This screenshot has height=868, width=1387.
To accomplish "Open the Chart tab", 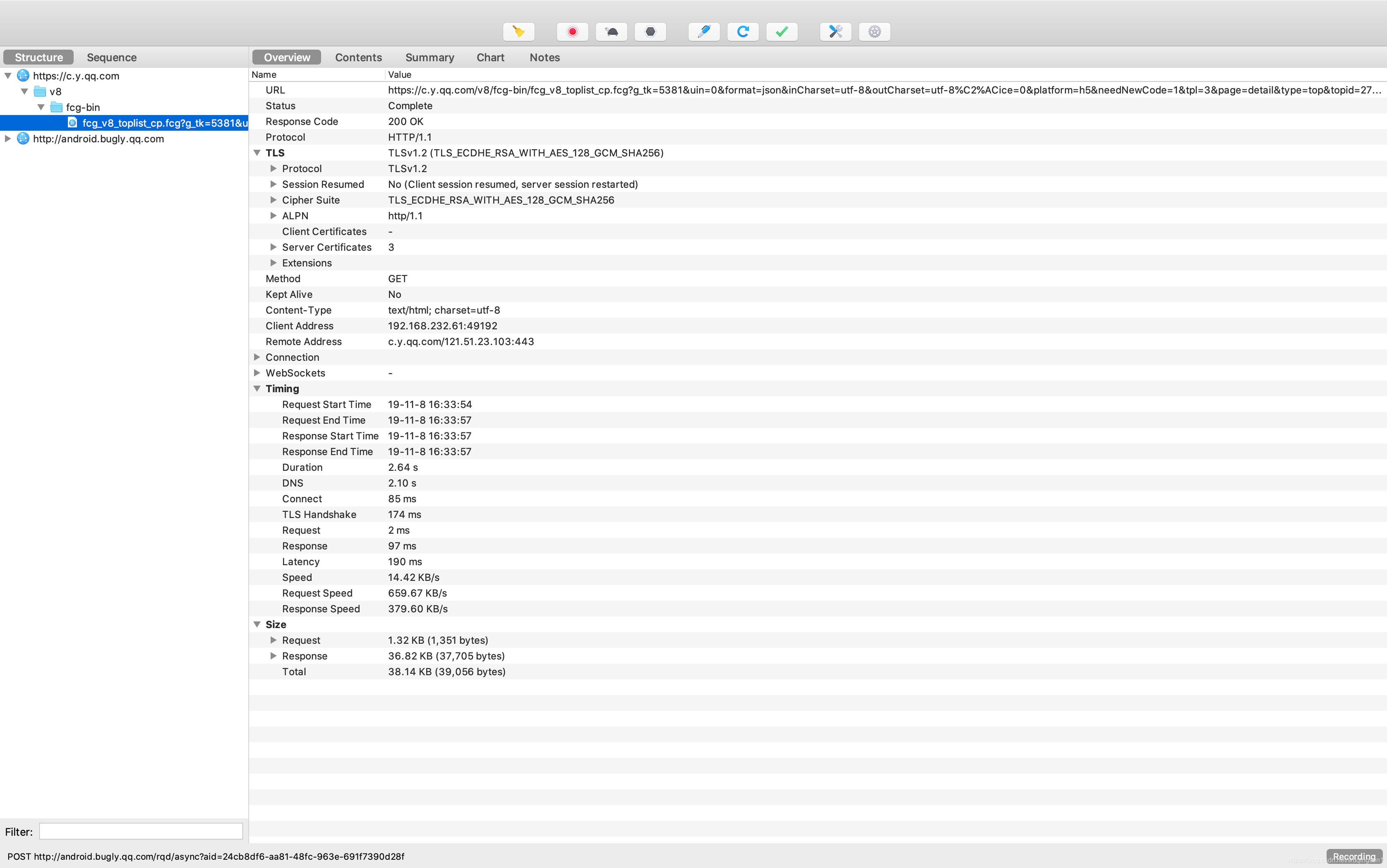I will pyautogui.click(x=490, y=58).
